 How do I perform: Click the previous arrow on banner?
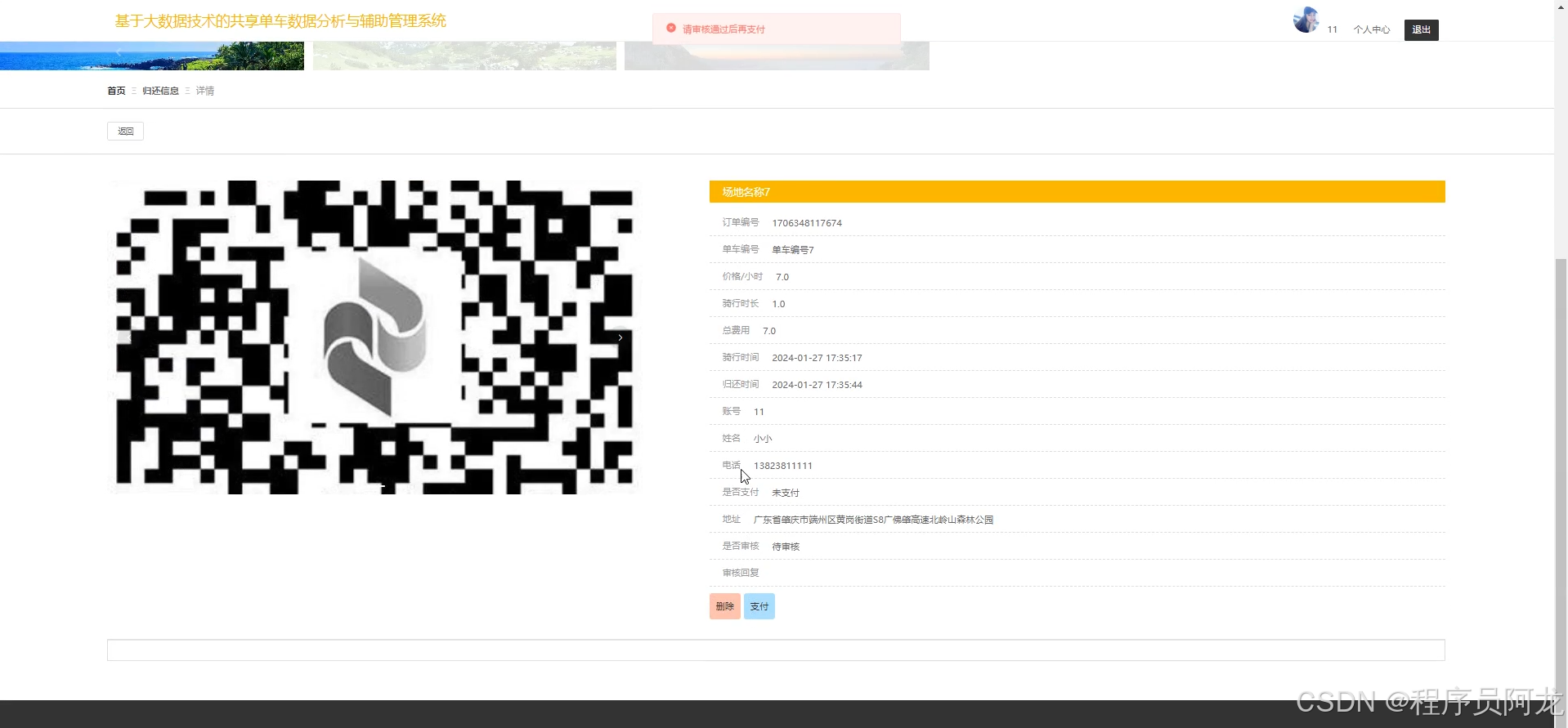point(119,51)
